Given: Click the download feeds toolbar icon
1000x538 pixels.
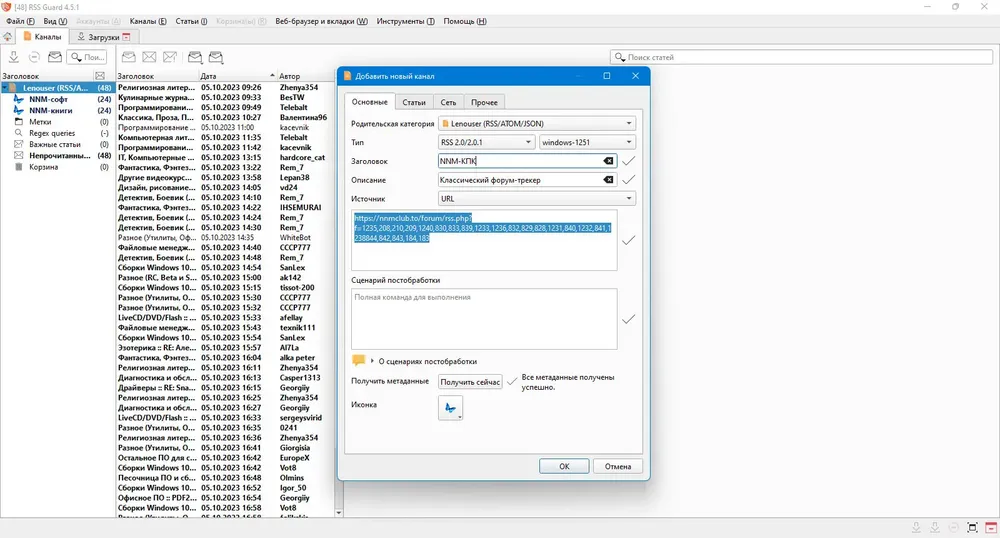Looking at the screenshot, I should [13, 57].
